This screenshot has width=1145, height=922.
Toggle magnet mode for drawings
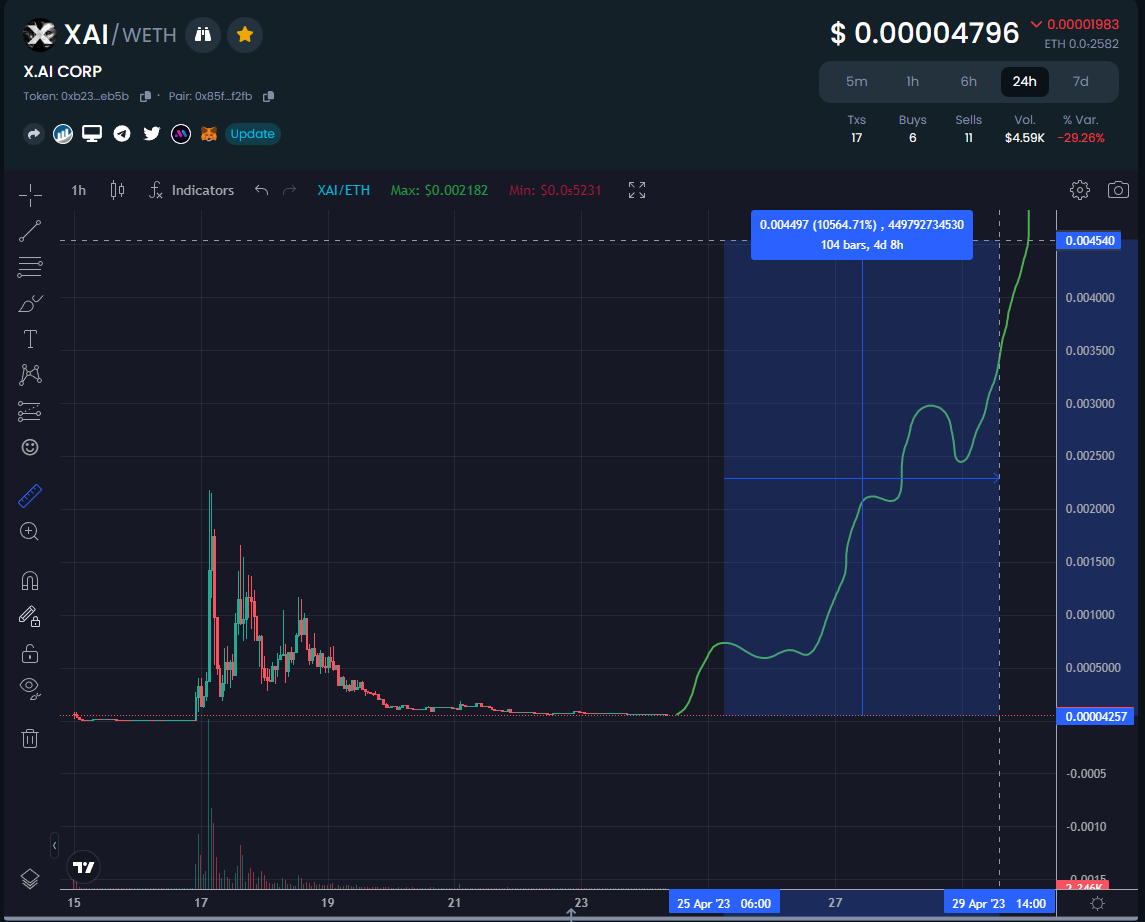coord(30,580)
